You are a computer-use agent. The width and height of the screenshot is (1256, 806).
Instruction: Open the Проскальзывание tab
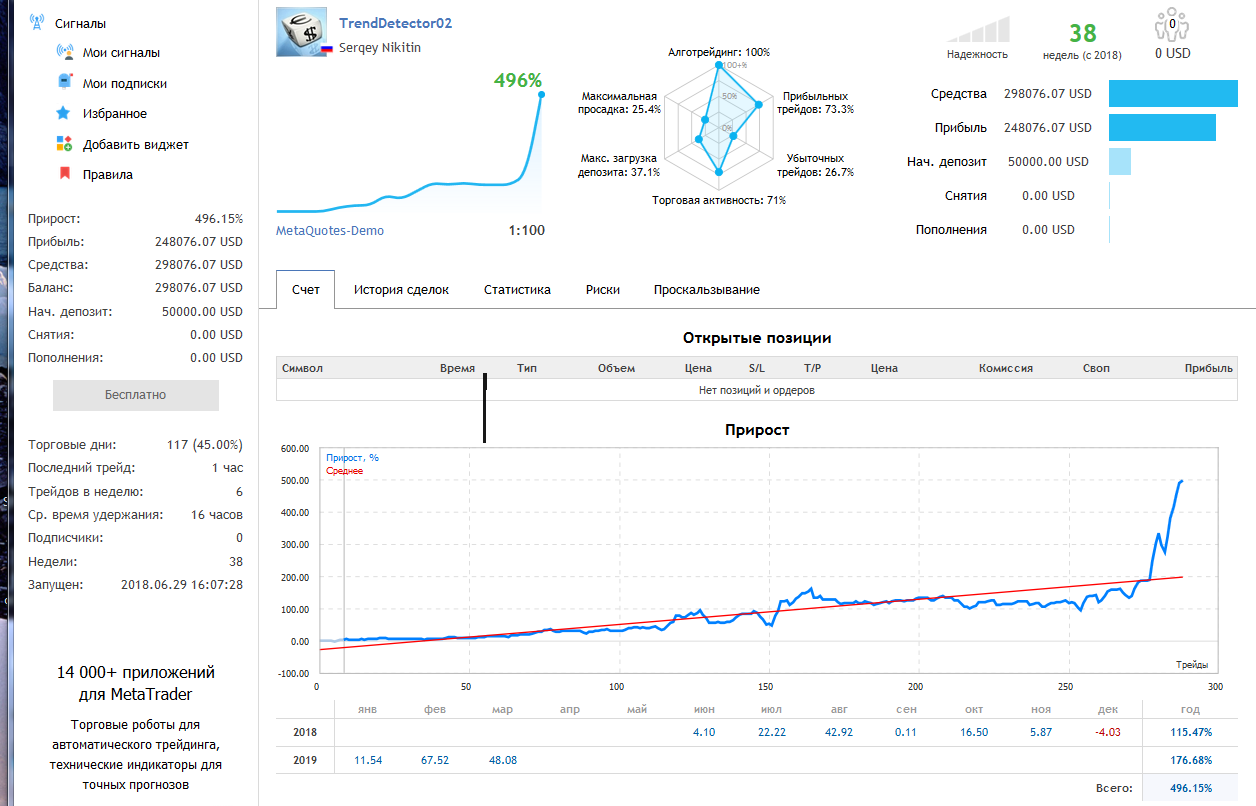click(707, 290)
